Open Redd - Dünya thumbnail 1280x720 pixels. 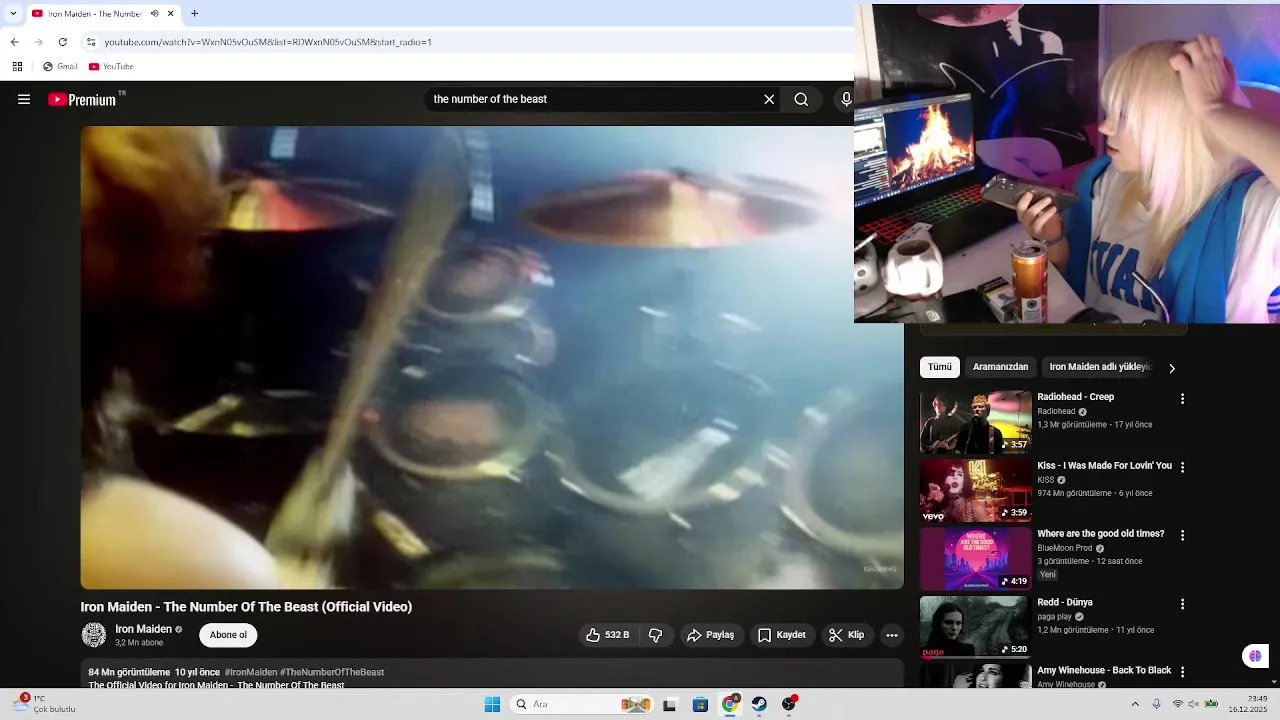(x=976, y=628)
